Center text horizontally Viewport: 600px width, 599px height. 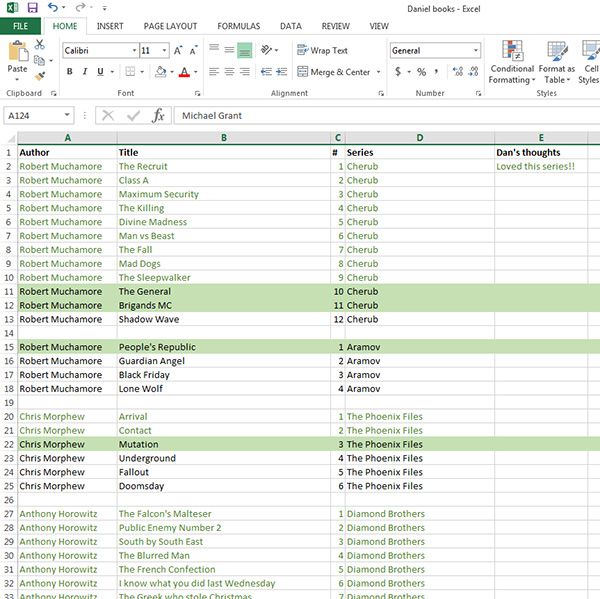(x=229, y=72)
